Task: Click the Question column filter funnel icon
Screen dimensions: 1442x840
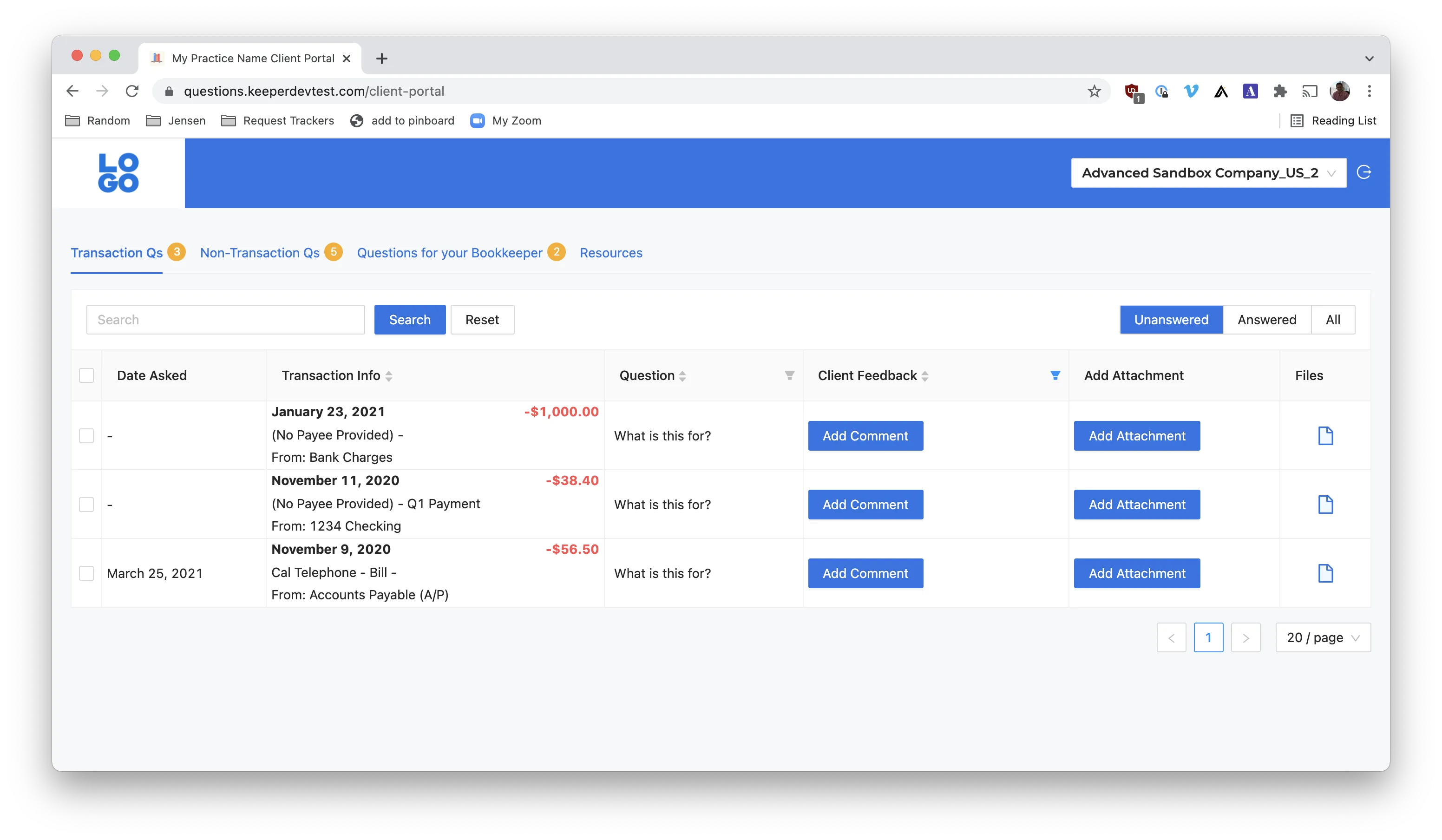Action: (x=789, y=375)
